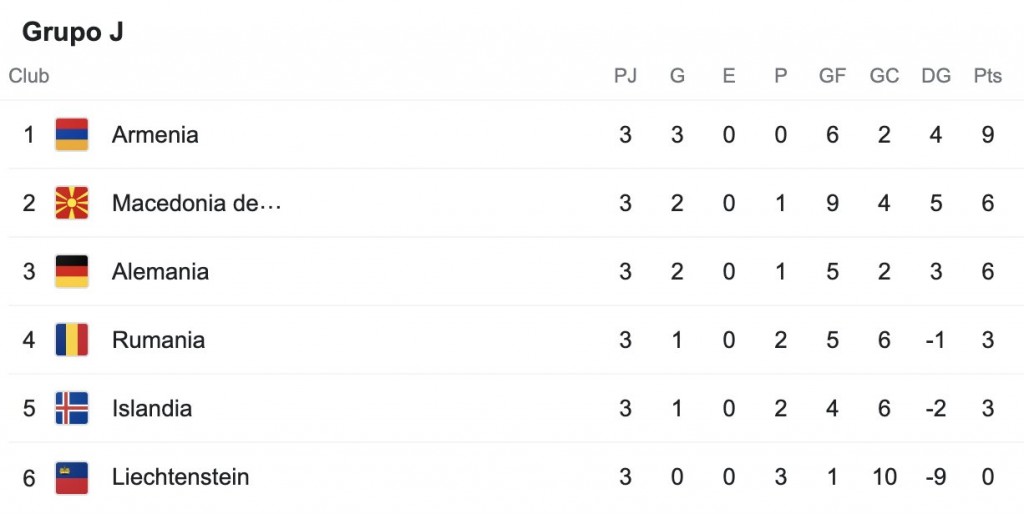Open the Islandia team entry

tap(152, 408)
